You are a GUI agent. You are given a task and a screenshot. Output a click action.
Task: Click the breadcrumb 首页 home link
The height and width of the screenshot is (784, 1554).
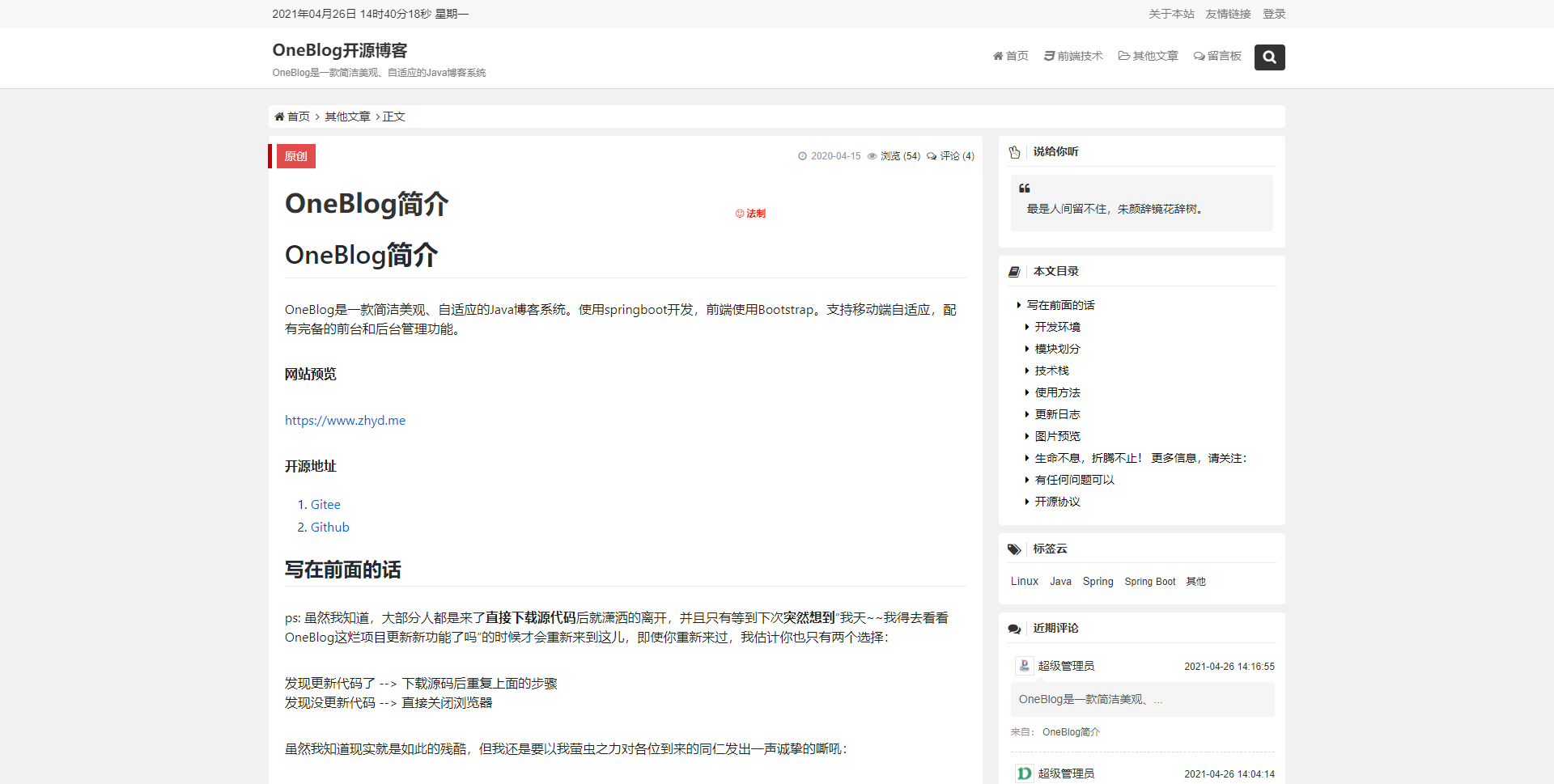pyautogui.click(x=292, y=117)
